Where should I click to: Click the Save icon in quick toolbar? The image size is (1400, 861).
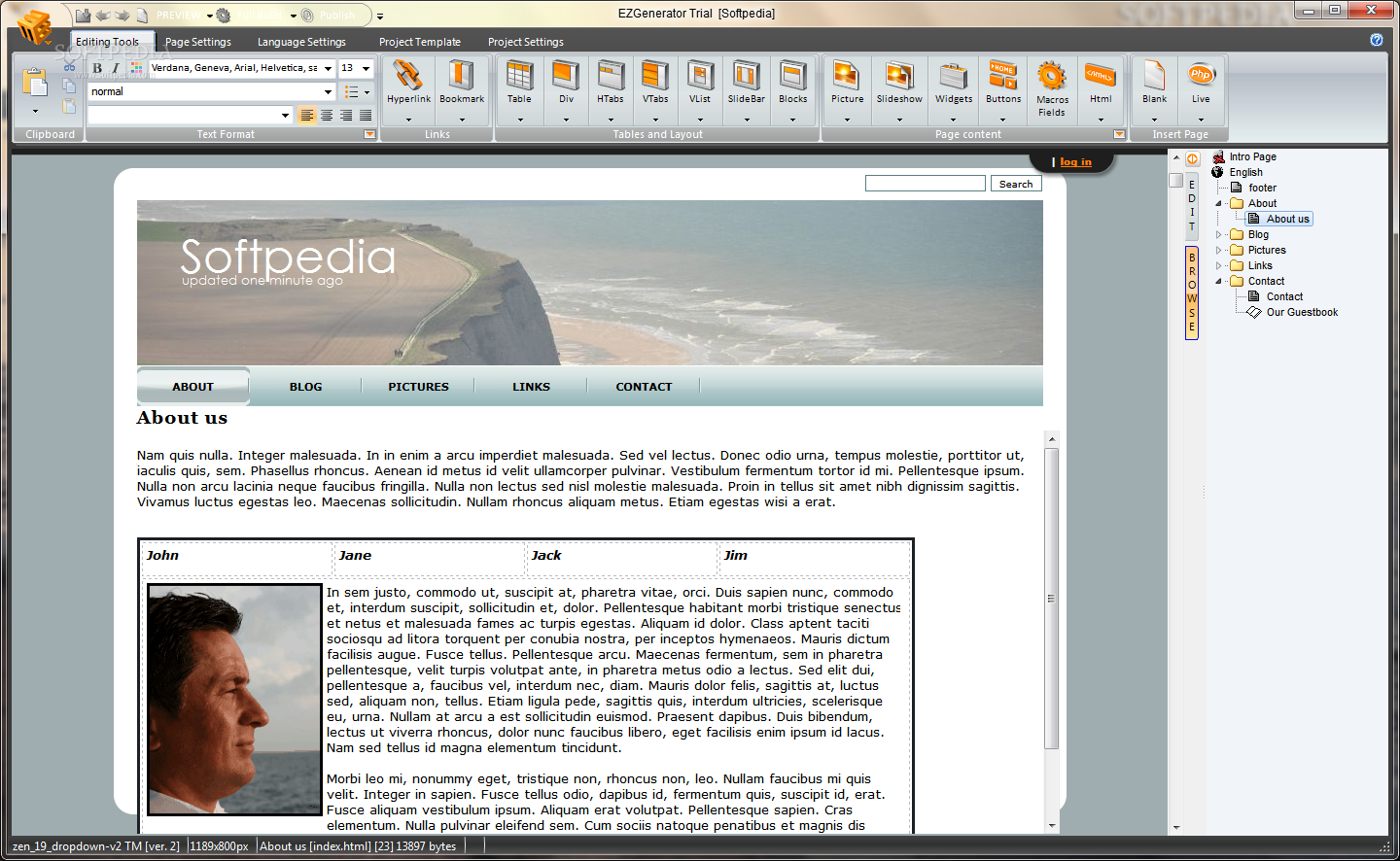click(x=83, y=16)
